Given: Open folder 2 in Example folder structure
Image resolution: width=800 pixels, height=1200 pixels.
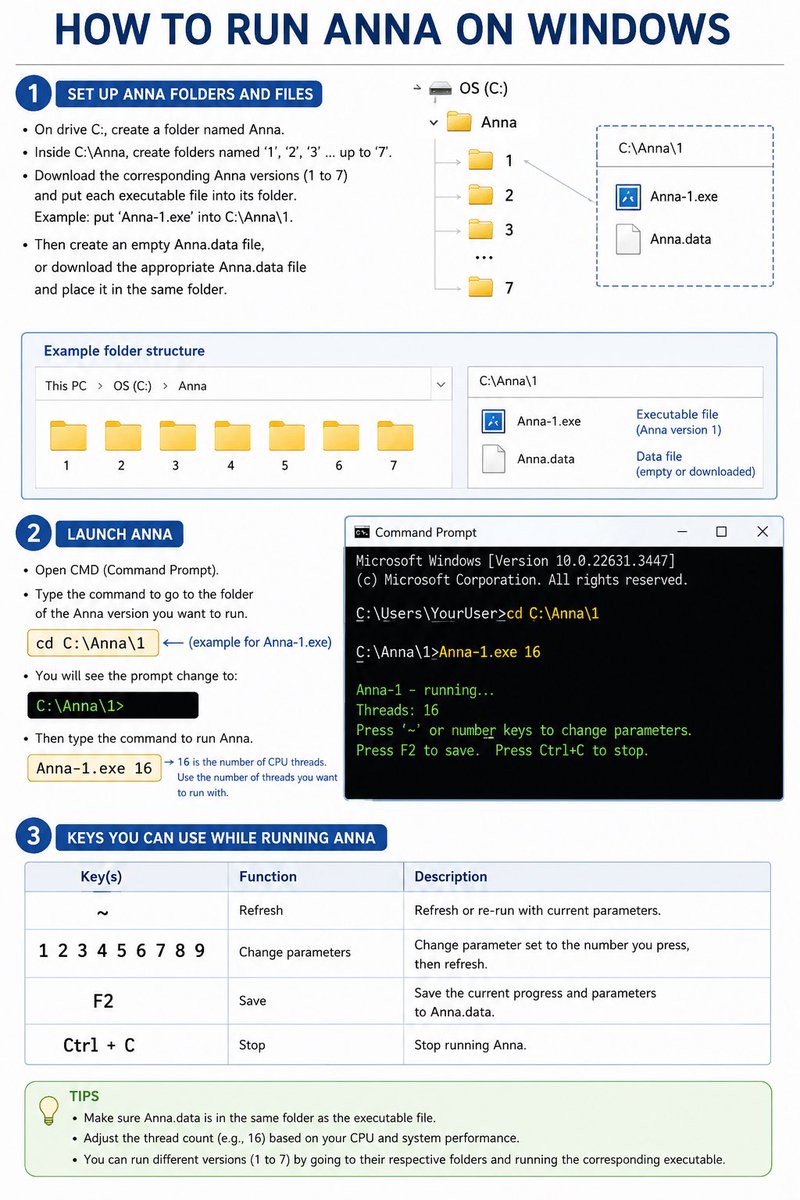Looking at the screenshot, I should pos(123,436).
